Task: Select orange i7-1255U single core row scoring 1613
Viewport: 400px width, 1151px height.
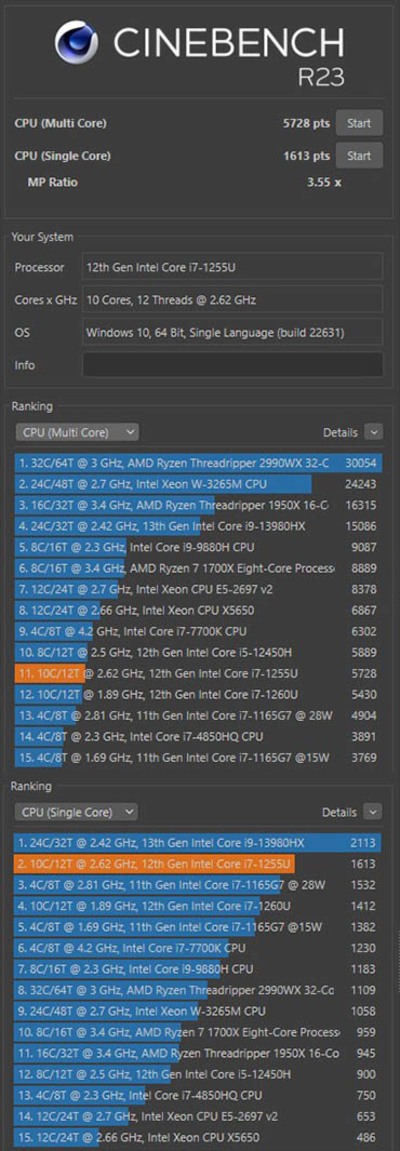Action: point(199,863)
